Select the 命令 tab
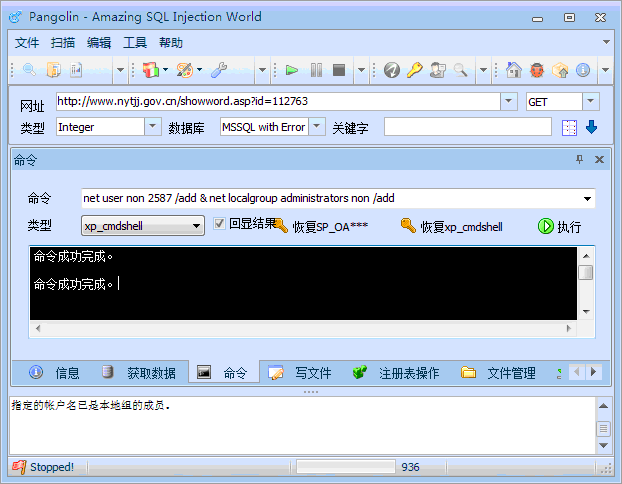 click(x=223, y=372)
